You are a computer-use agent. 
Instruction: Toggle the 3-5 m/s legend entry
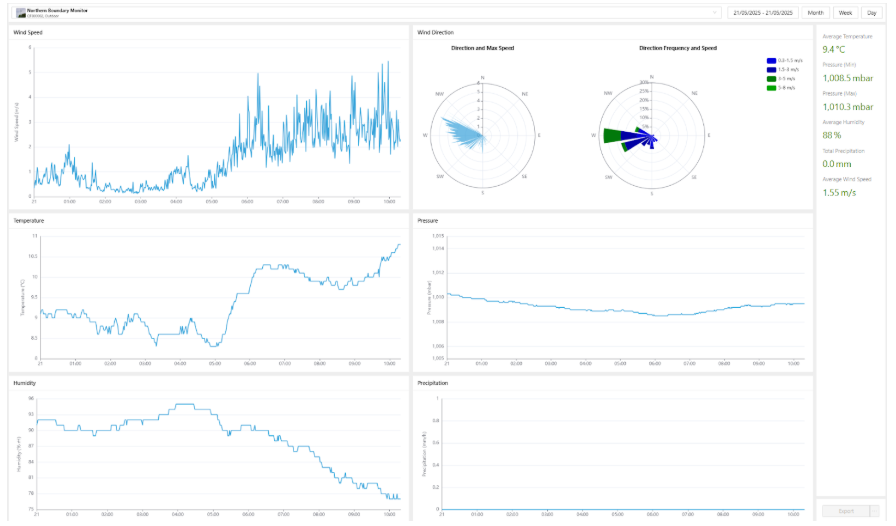click(781, 79)
